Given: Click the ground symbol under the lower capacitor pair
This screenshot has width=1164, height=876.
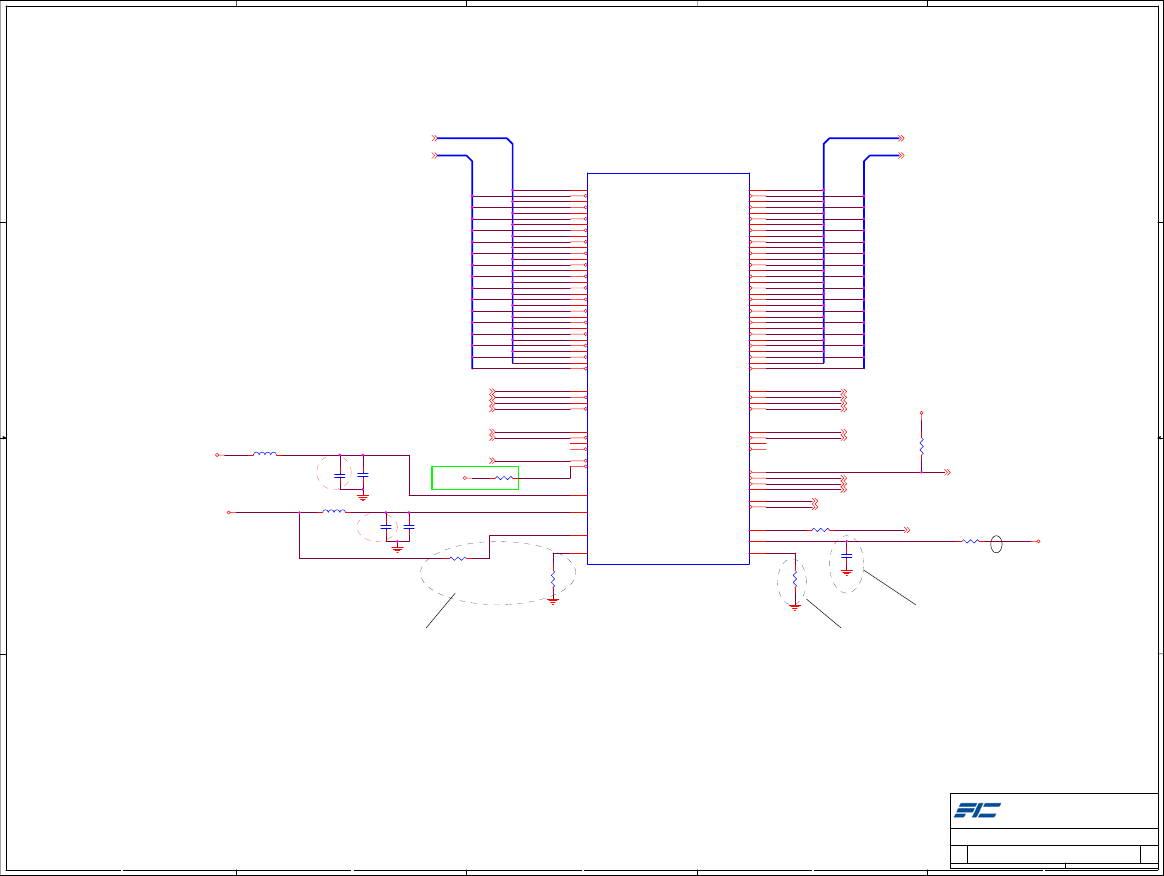Looking at the screenshot, I should [x=397, y=549].
